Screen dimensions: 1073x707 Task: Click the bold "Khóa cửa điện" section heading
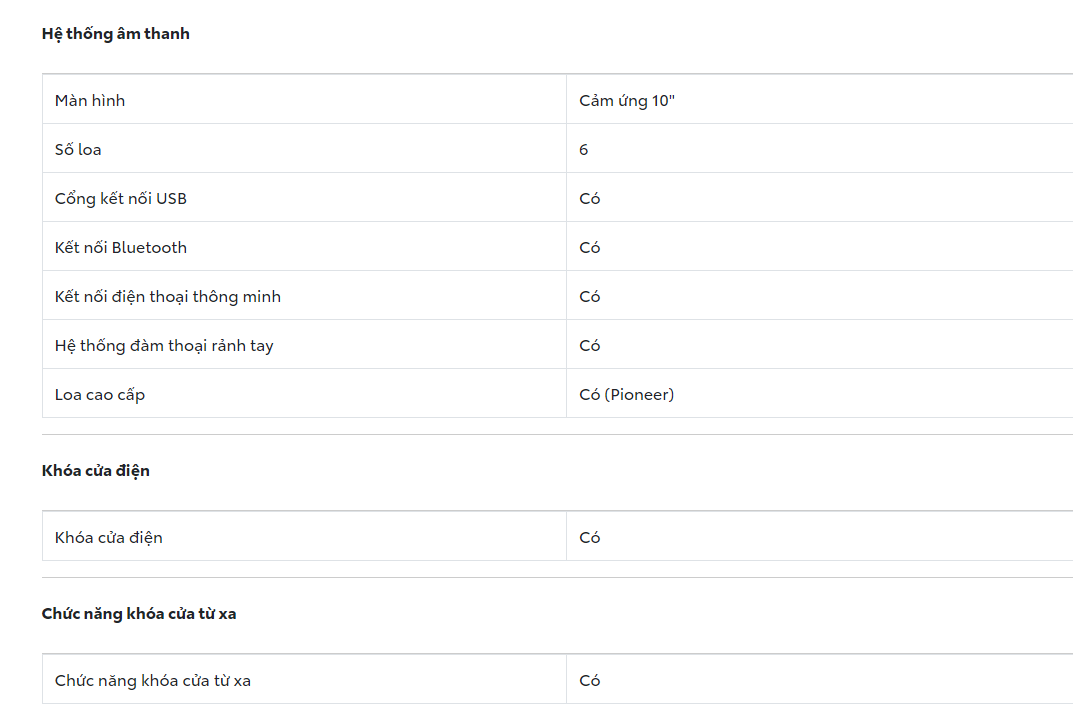coord(96,471)
